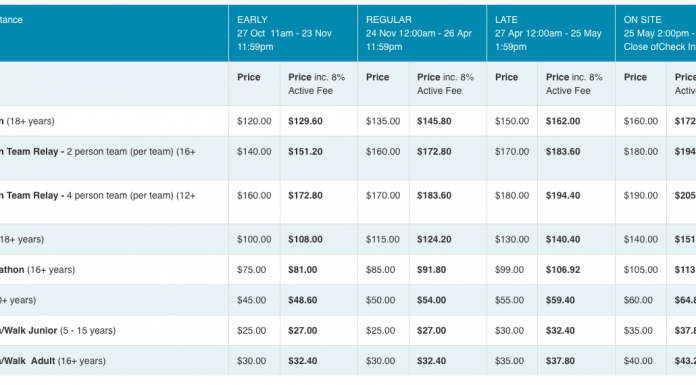The height and width of the screenshot is (385, 696).
Task: Click the first Price inc. 8% Active Fee heading
Action: (316, 84)
